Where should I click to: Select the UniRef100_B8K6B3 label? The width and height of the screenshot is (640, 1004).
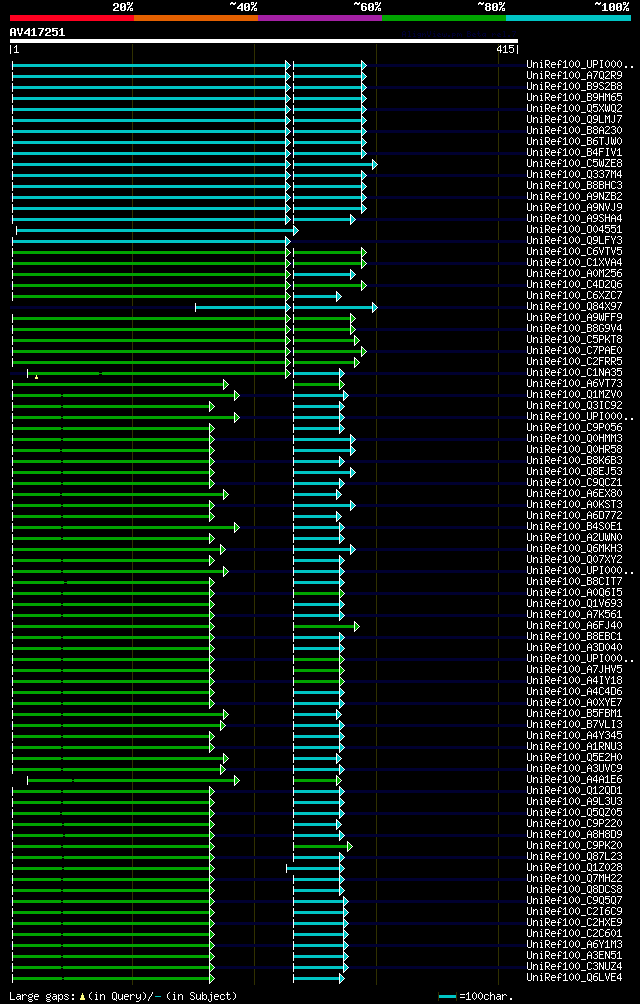pyautogui.click(x=574, y=460)
